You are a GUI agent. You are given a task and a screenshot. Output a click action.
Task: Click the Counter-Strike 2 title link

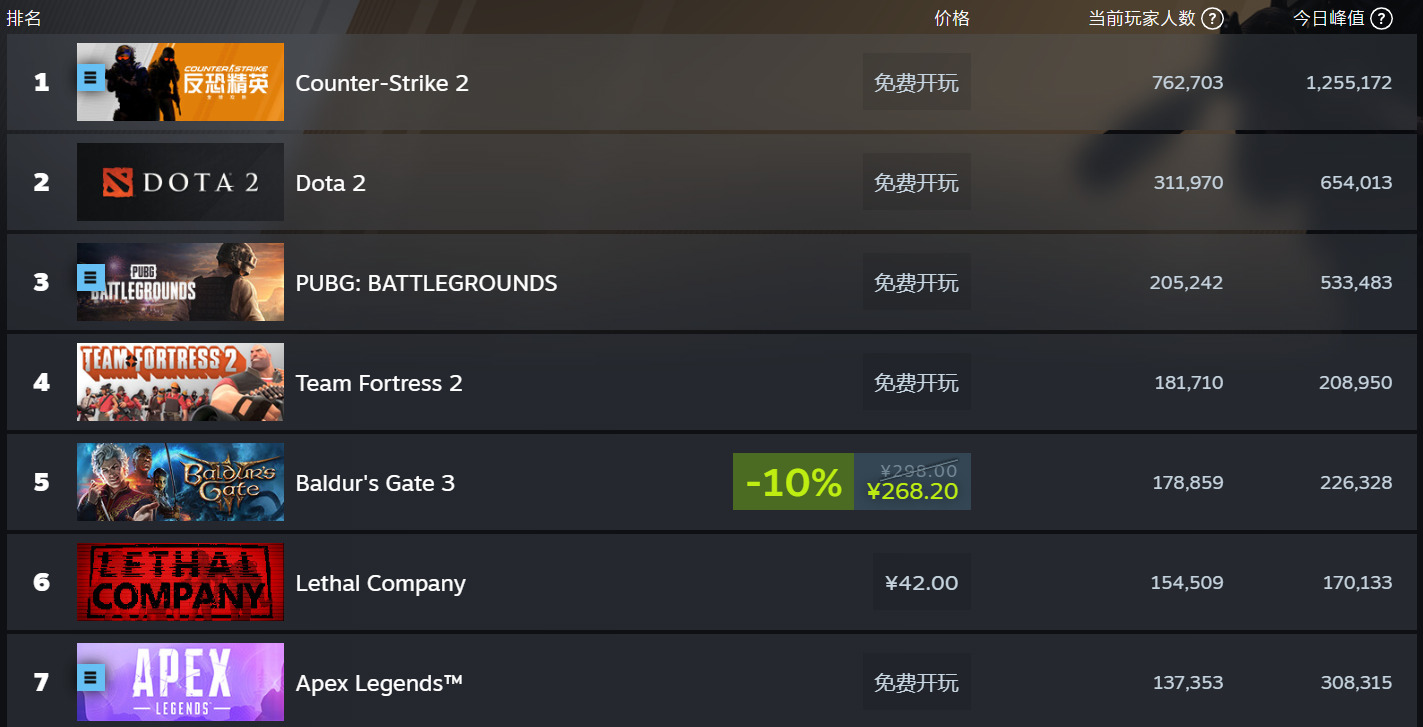(x=382, y=83)
